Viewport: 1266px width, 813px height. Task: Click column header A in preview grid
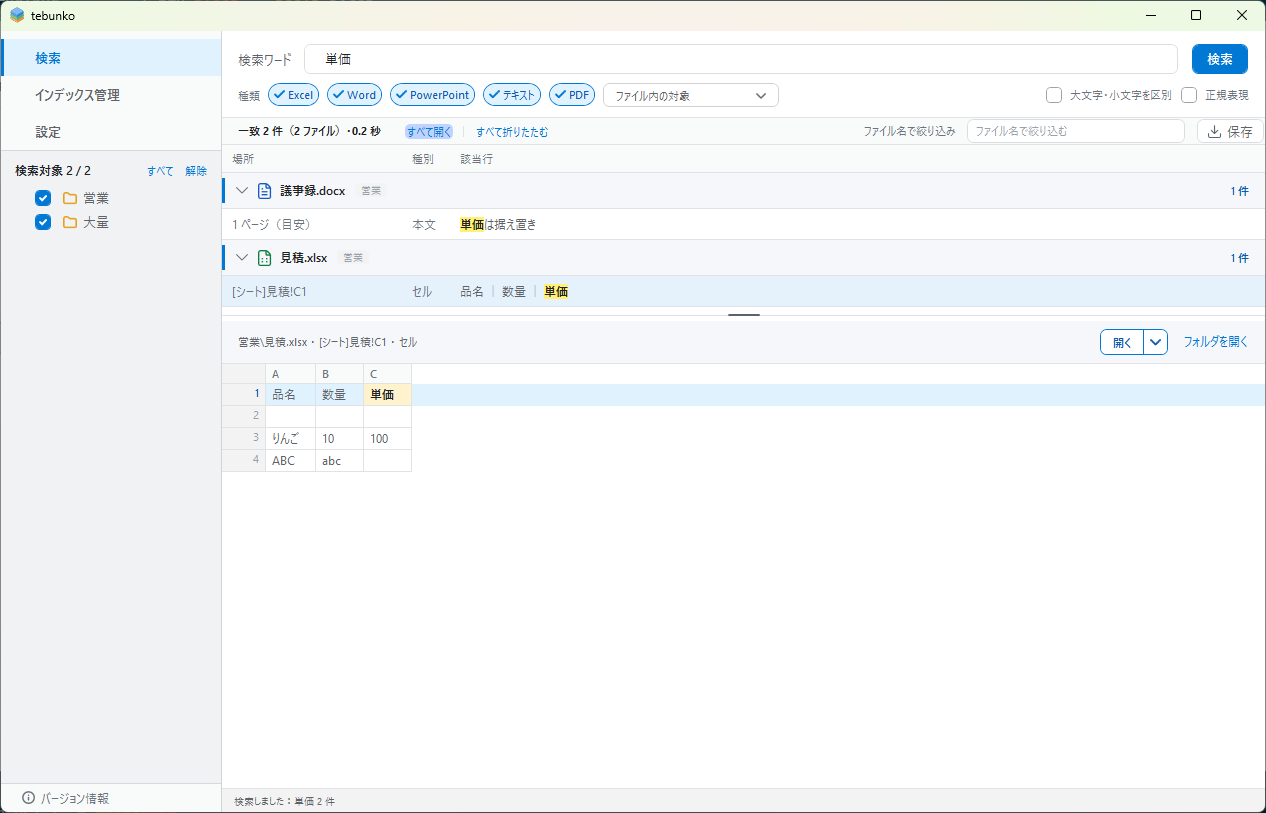(x=290, y=374)
